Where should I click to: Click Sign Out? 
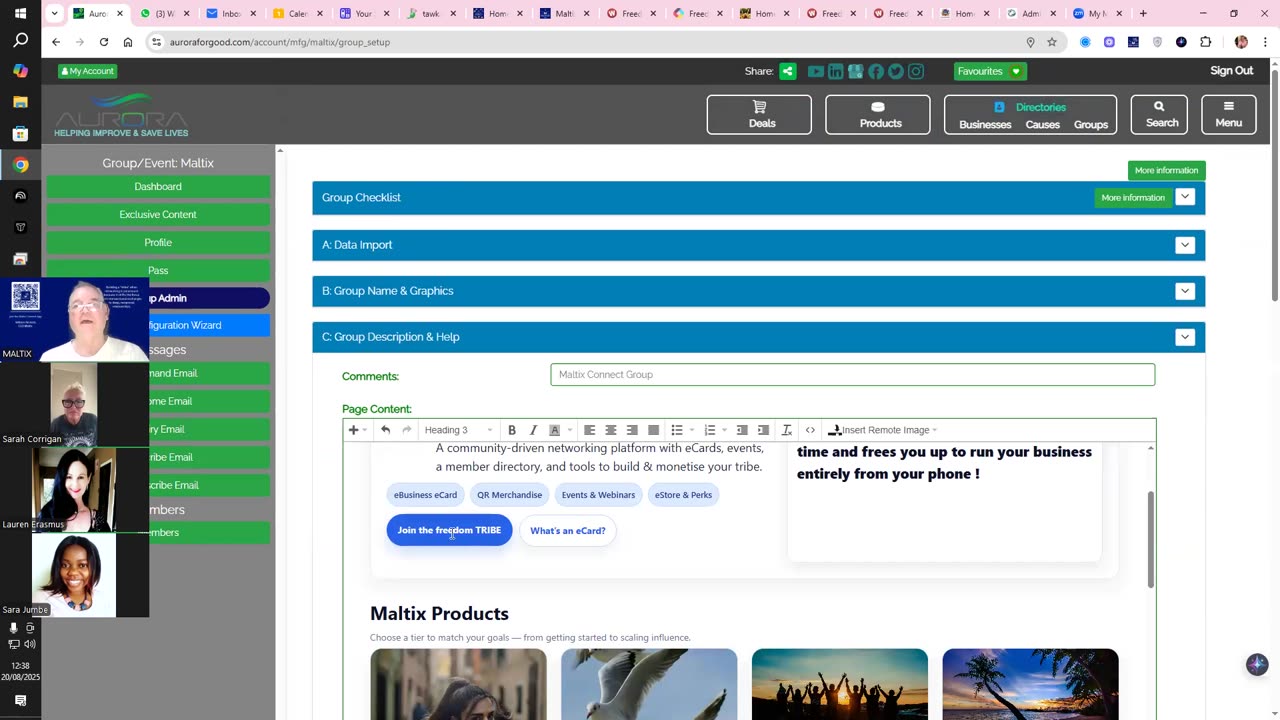click(x=1231, y=71)
